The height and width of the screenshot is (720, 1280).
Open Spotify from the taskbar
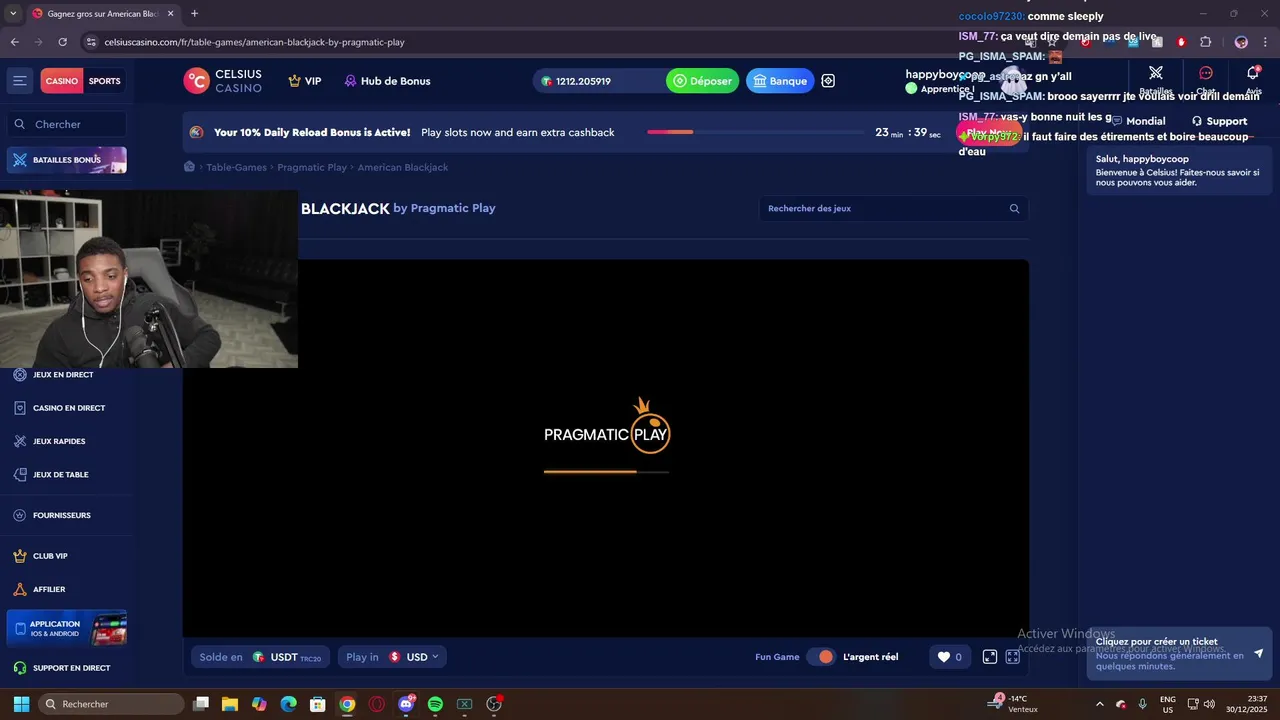(435, 704)
